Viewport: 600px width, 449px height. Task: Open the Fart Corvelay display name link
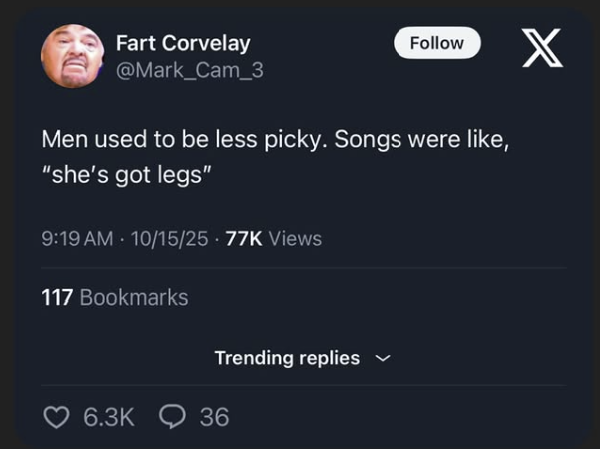pyautogui.click(x=183, y=43)
